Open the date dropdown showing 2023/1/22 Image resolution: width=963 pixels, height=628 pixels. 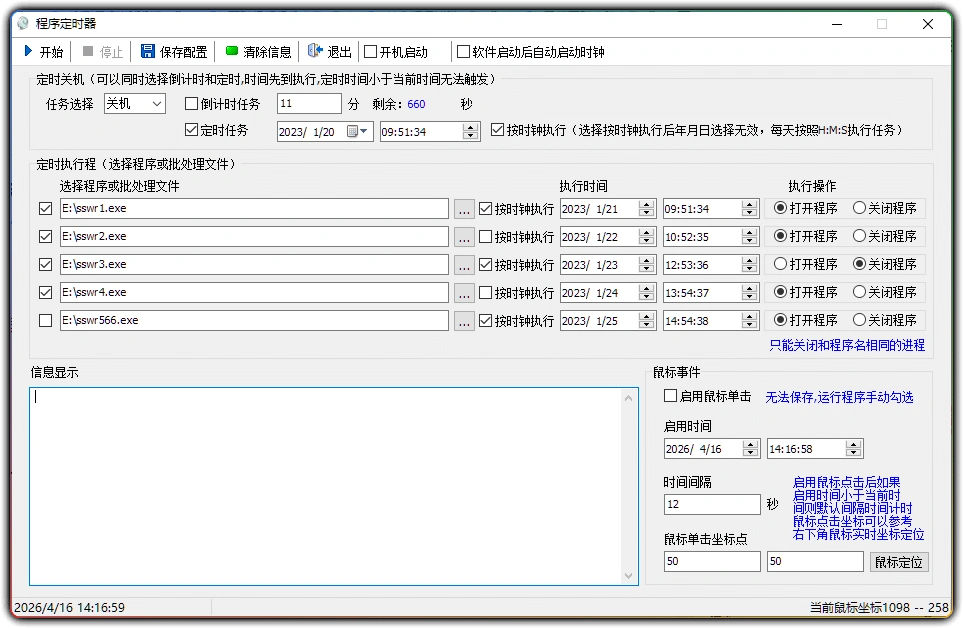pos(645,236)
